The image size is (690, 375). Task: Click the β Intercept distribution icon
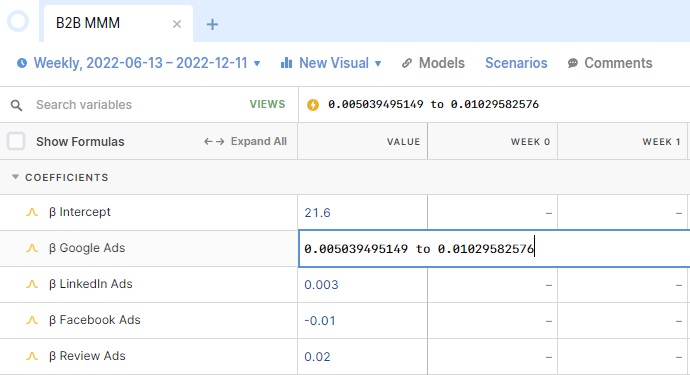(x=32, y=212)
